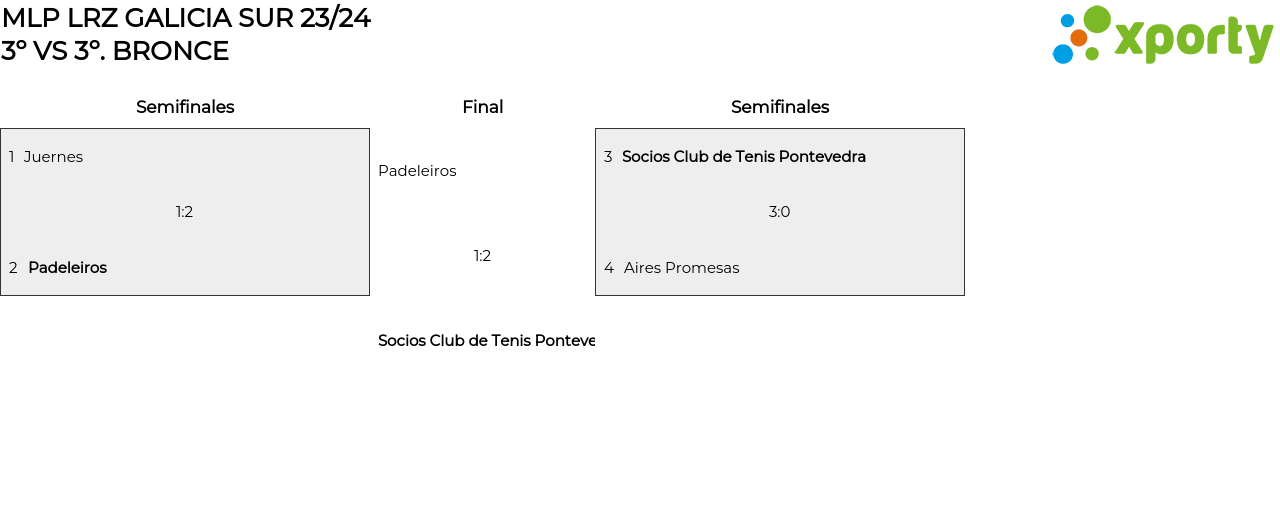The height and width of the screenshot is (514, 1280).
Task: Click the MLP LRZ Galicia Sur 23/24 title
Action: tap(186, 18)
